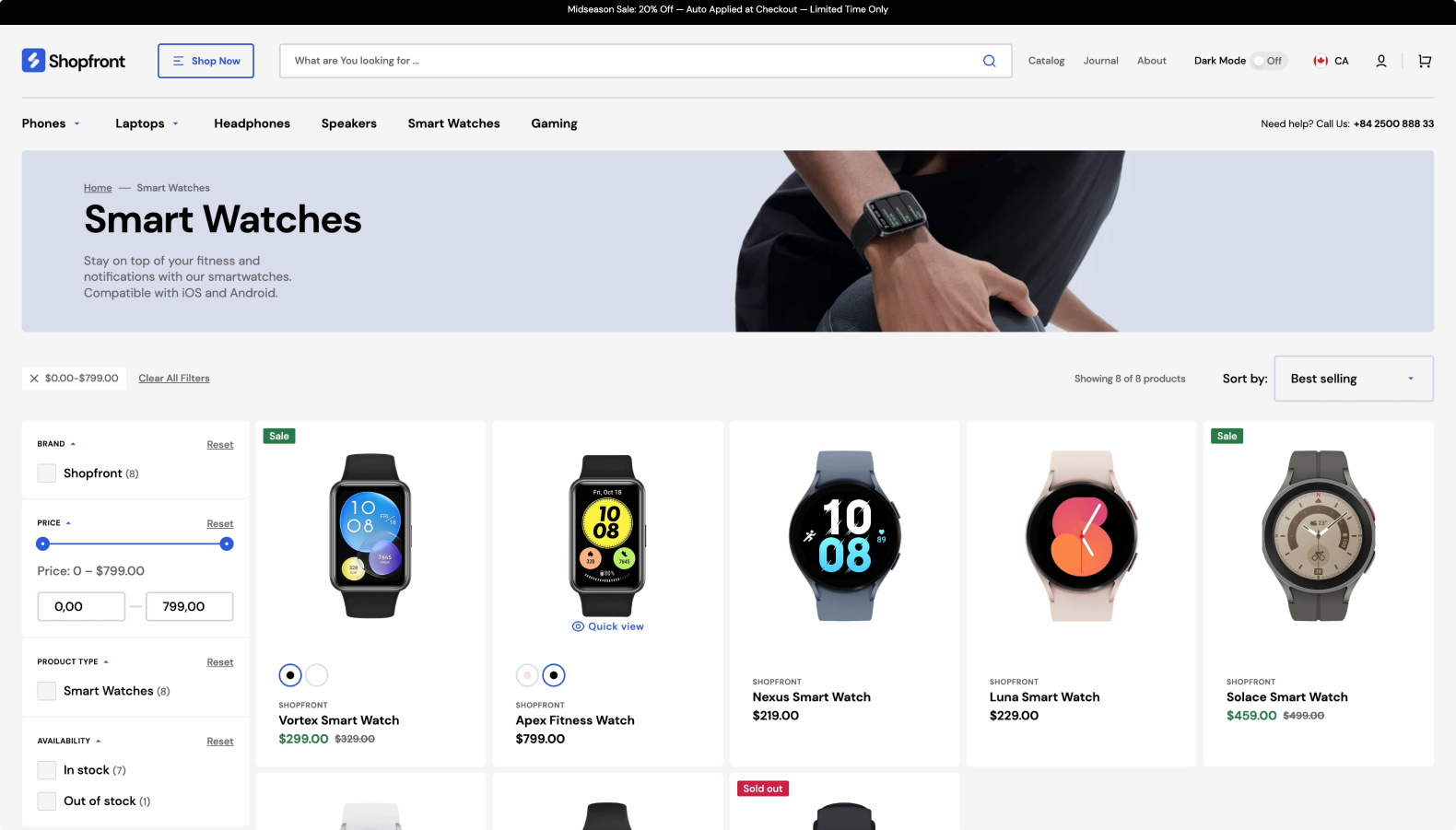Click the Quick view eye icon
1456x830 pixels.
578,626
